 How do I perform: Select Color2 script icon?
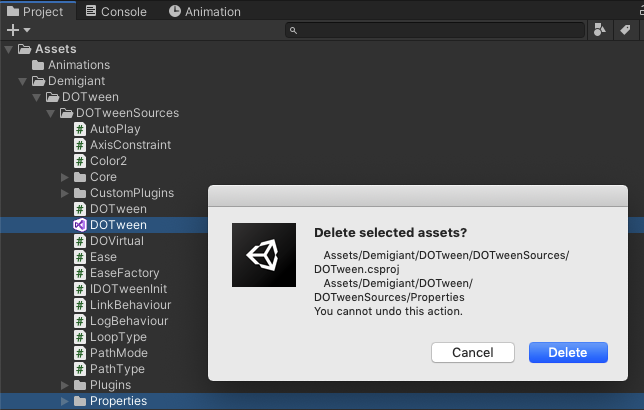[80, 161]
